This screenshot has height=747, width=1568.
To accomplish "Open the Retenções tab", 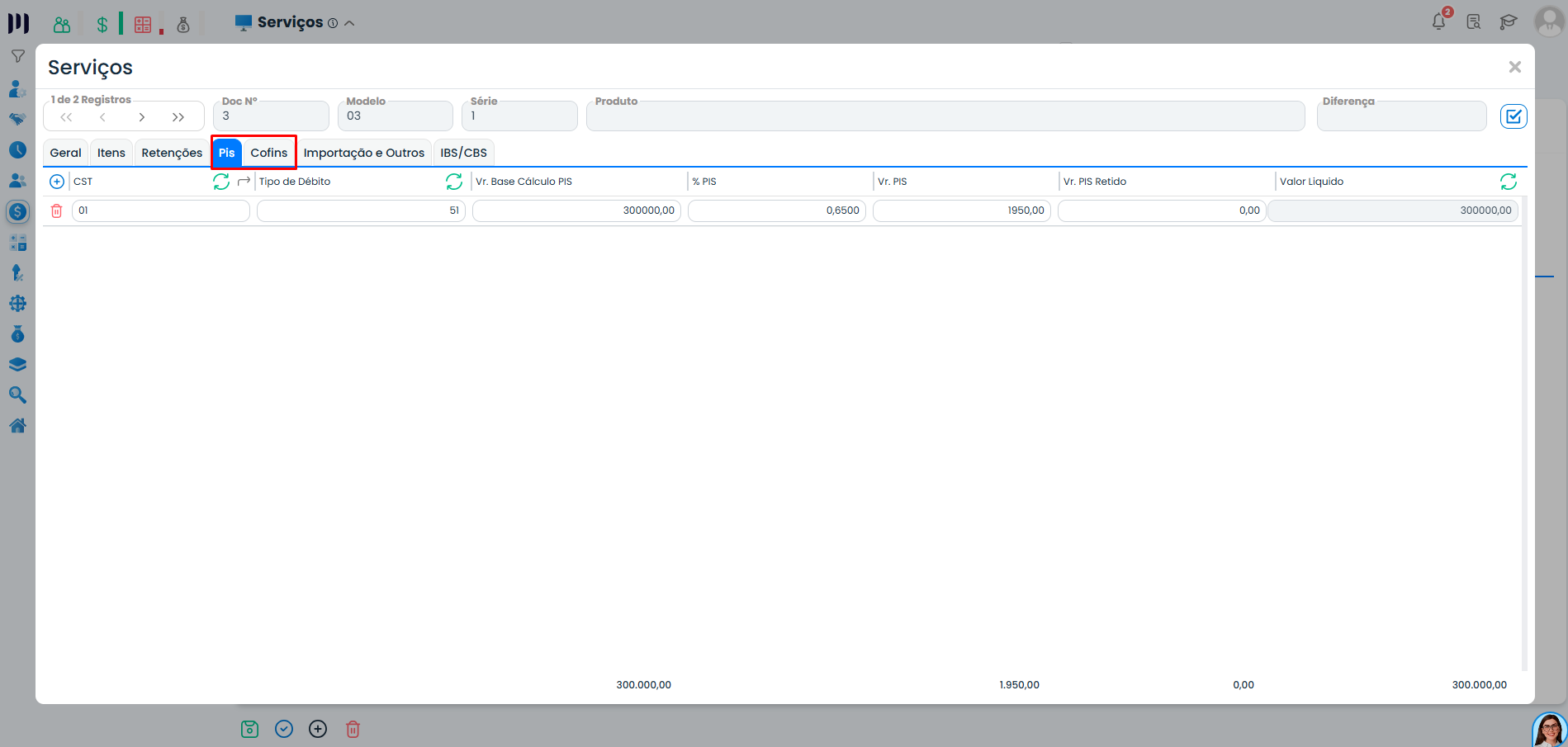I will coord(172,153).
